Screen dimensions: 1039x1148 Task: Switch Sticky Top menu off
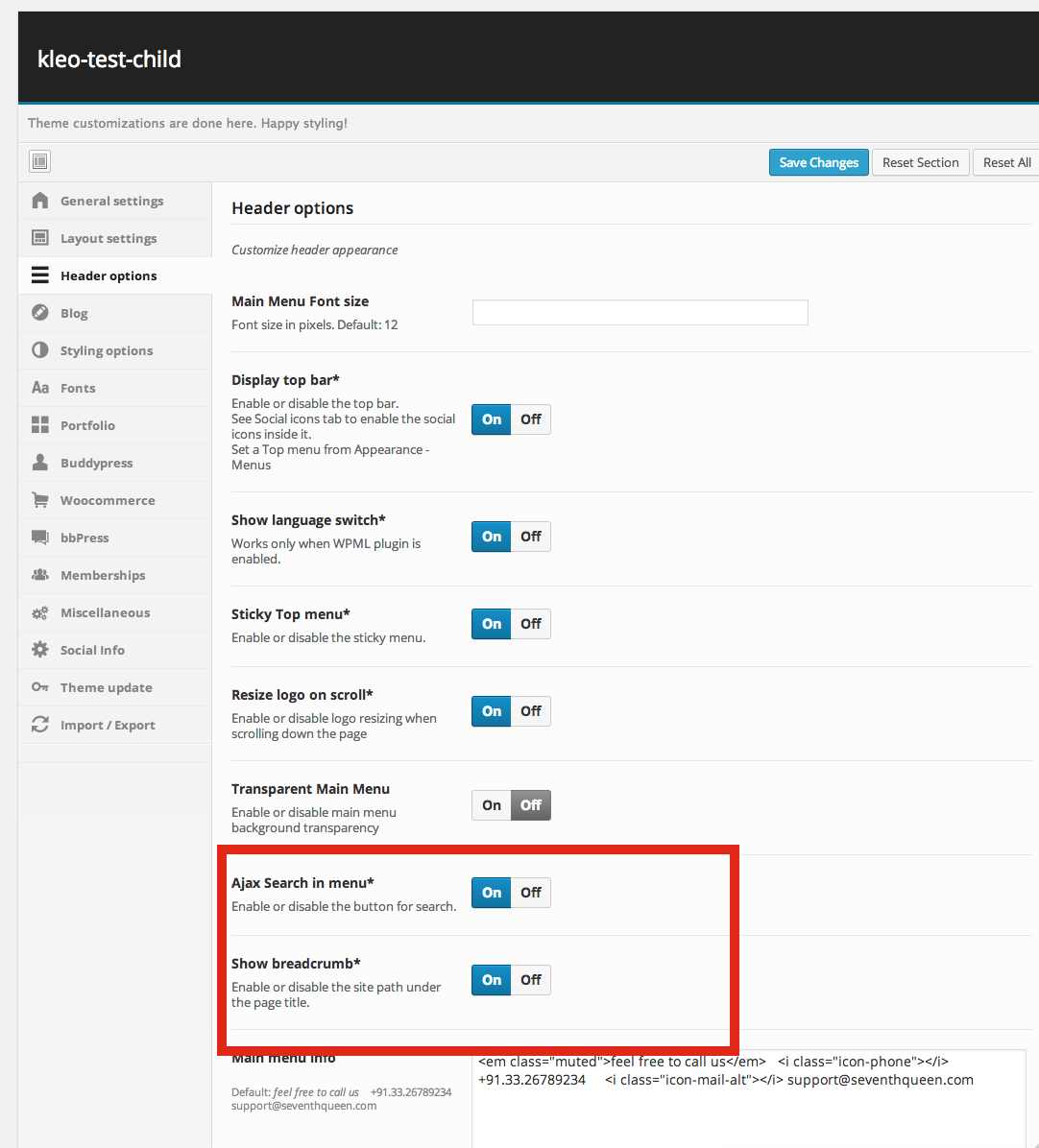531,624
